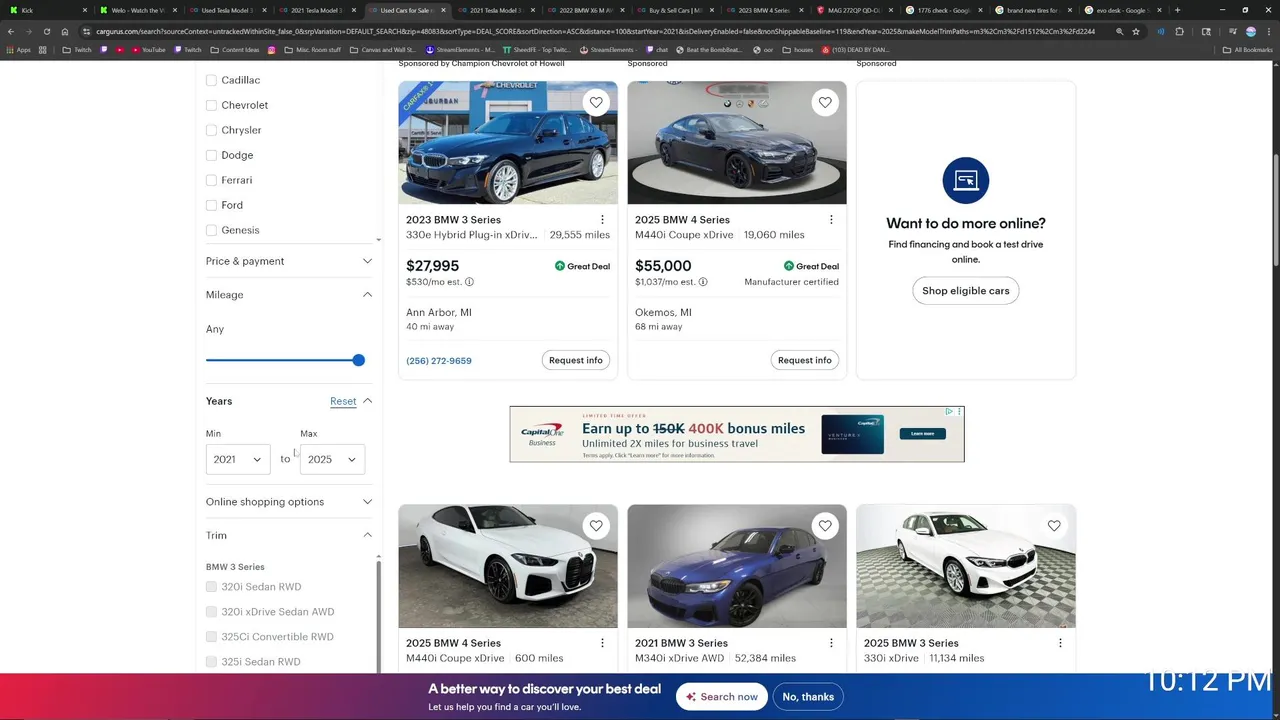The width and height of the screenshot is (1280, 720).
Task: Expand the Price & payment filter
Action: [x=289, y=261]
